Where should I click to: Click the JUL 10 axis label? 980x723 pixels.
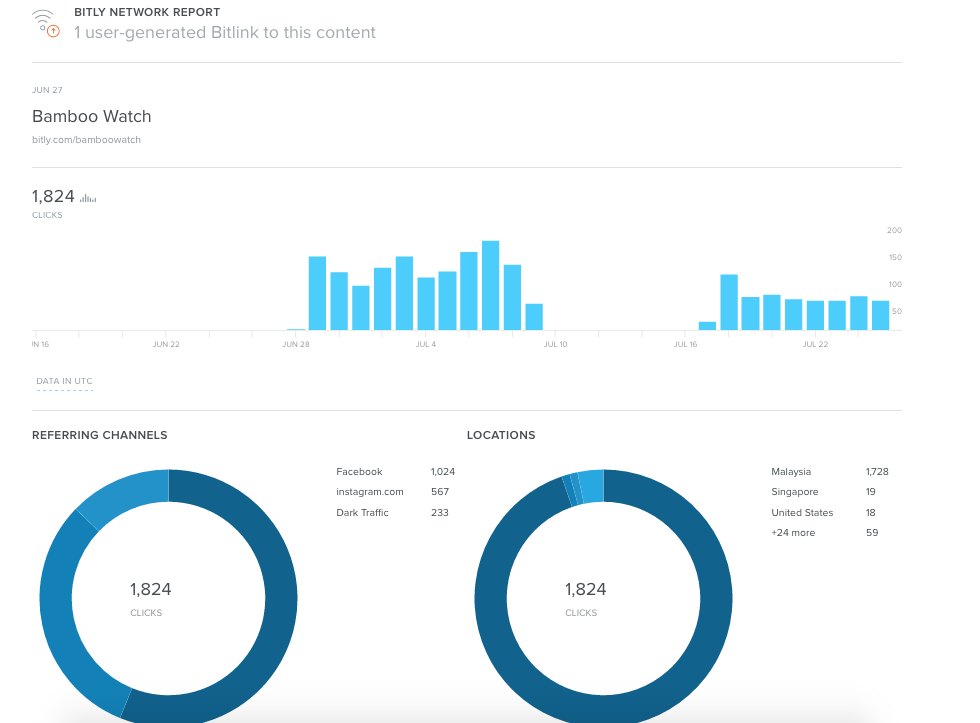pos(556,344)
